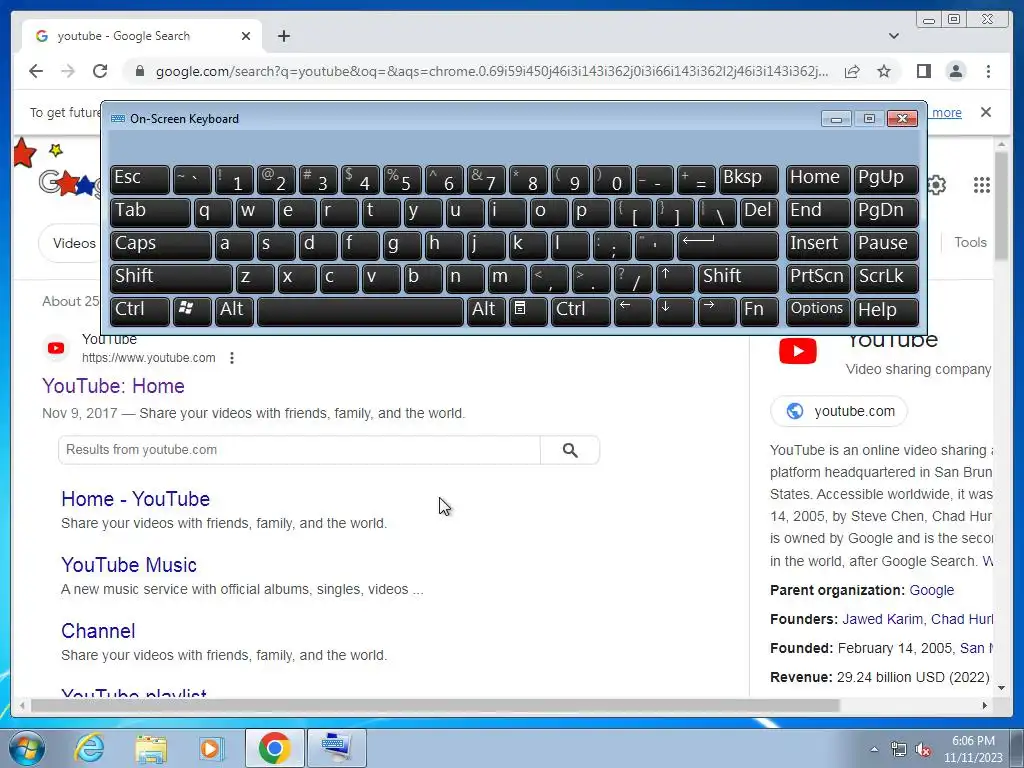Viewport: 1024px width, 768px height.
Task: Open Google search settings gear
Action: (x=936, y=185)
